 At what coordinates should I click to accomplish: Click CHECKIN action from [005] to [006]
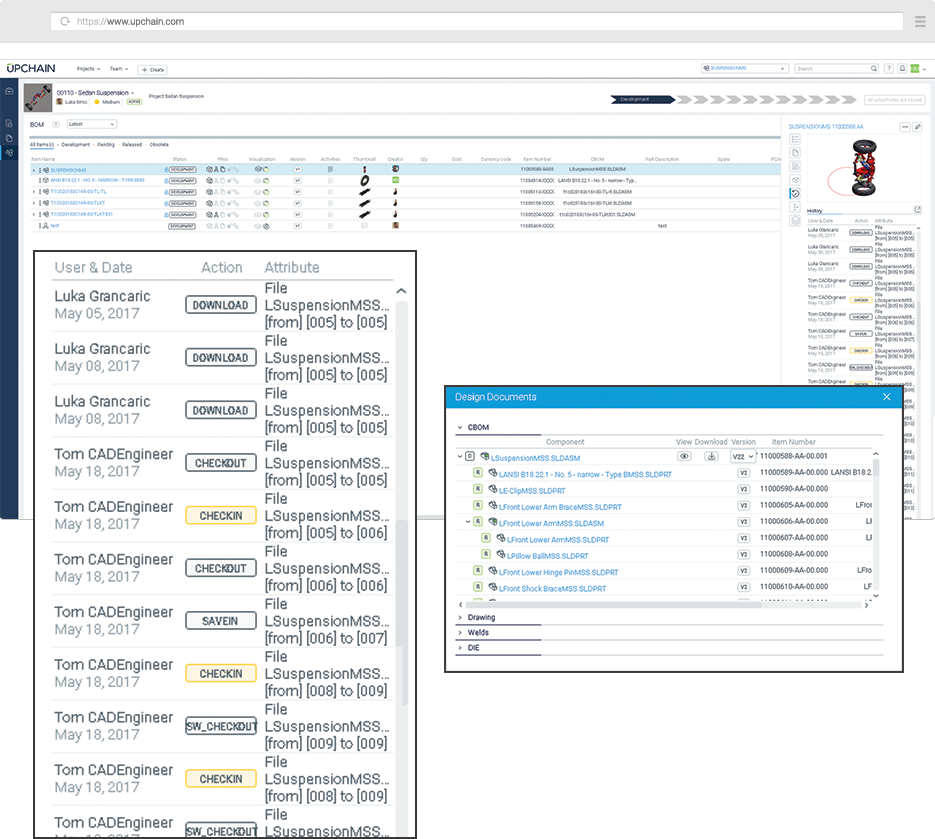[x=221, y=516]
